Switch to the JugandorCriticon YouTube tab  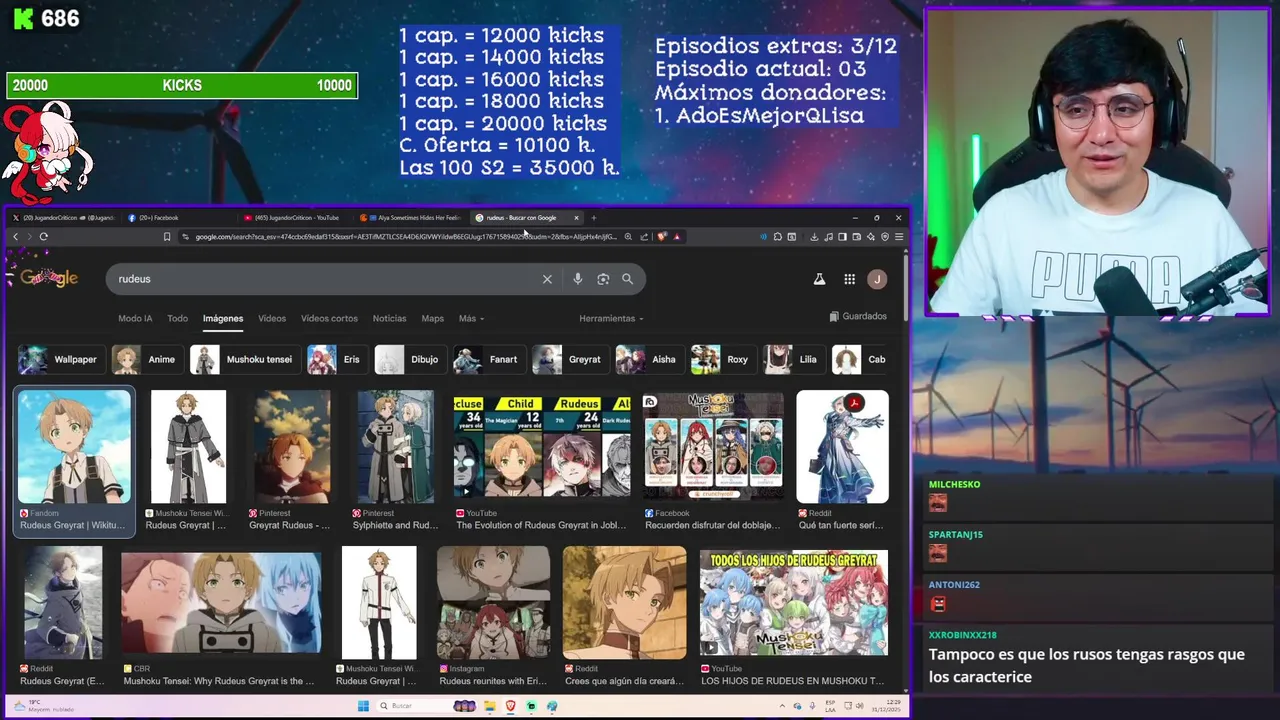point(295,217)
